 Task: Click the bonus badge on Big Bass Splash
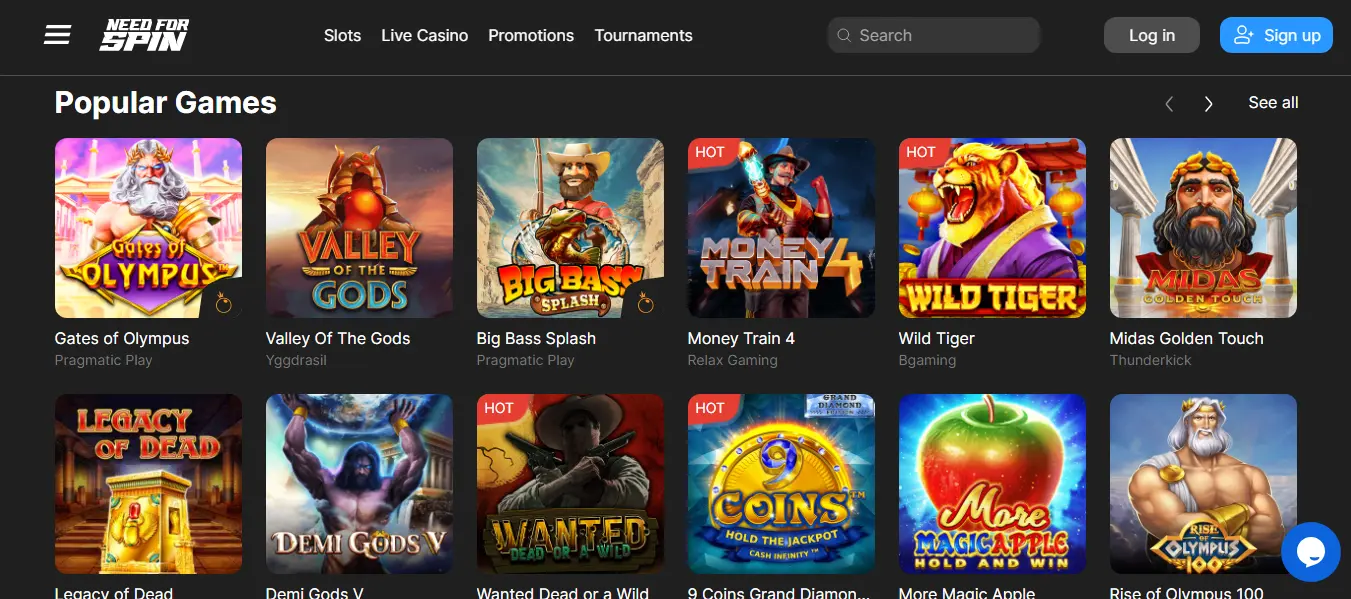(x=646, y=303)
